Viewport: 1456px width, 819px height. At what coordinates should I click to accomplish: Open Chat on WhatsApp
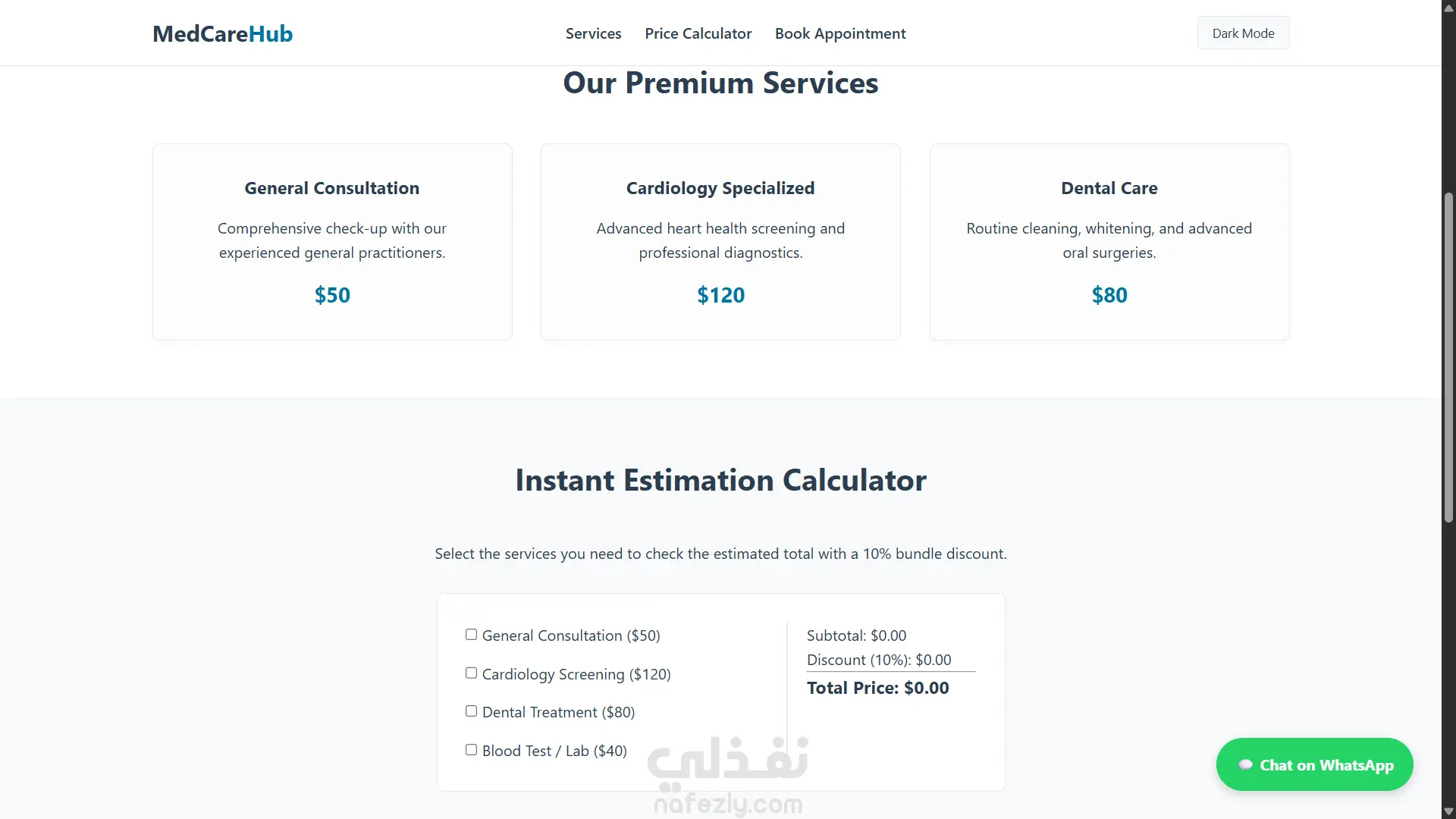pos(1314,764)
